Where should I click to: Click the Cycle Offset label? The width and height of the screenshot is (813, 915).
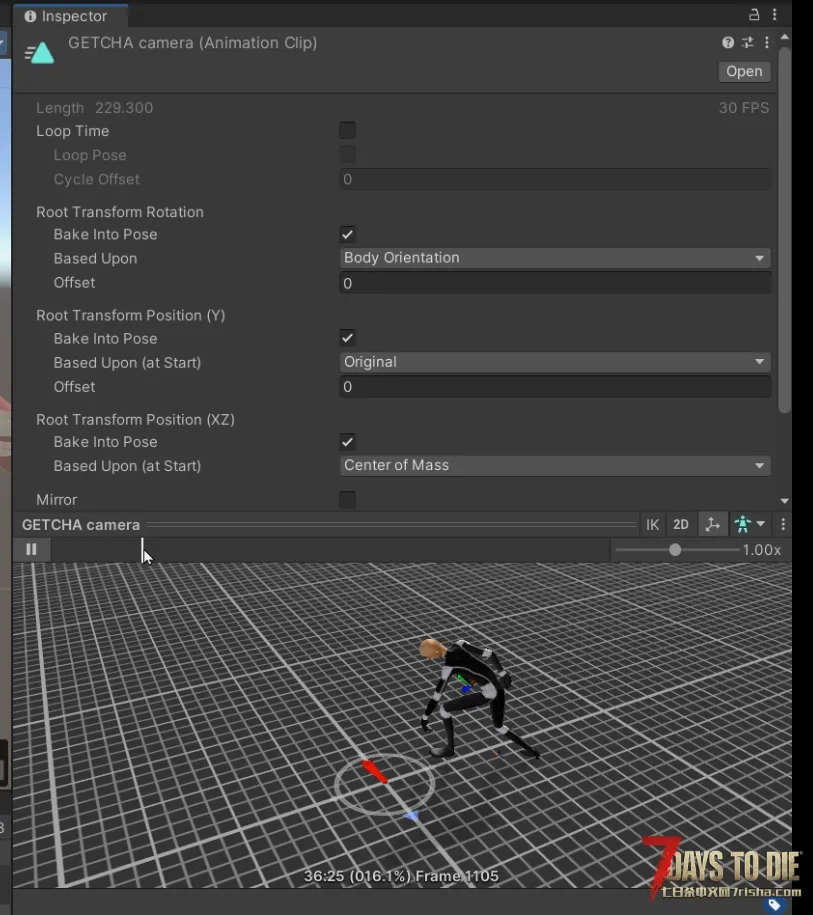point(96,179)
